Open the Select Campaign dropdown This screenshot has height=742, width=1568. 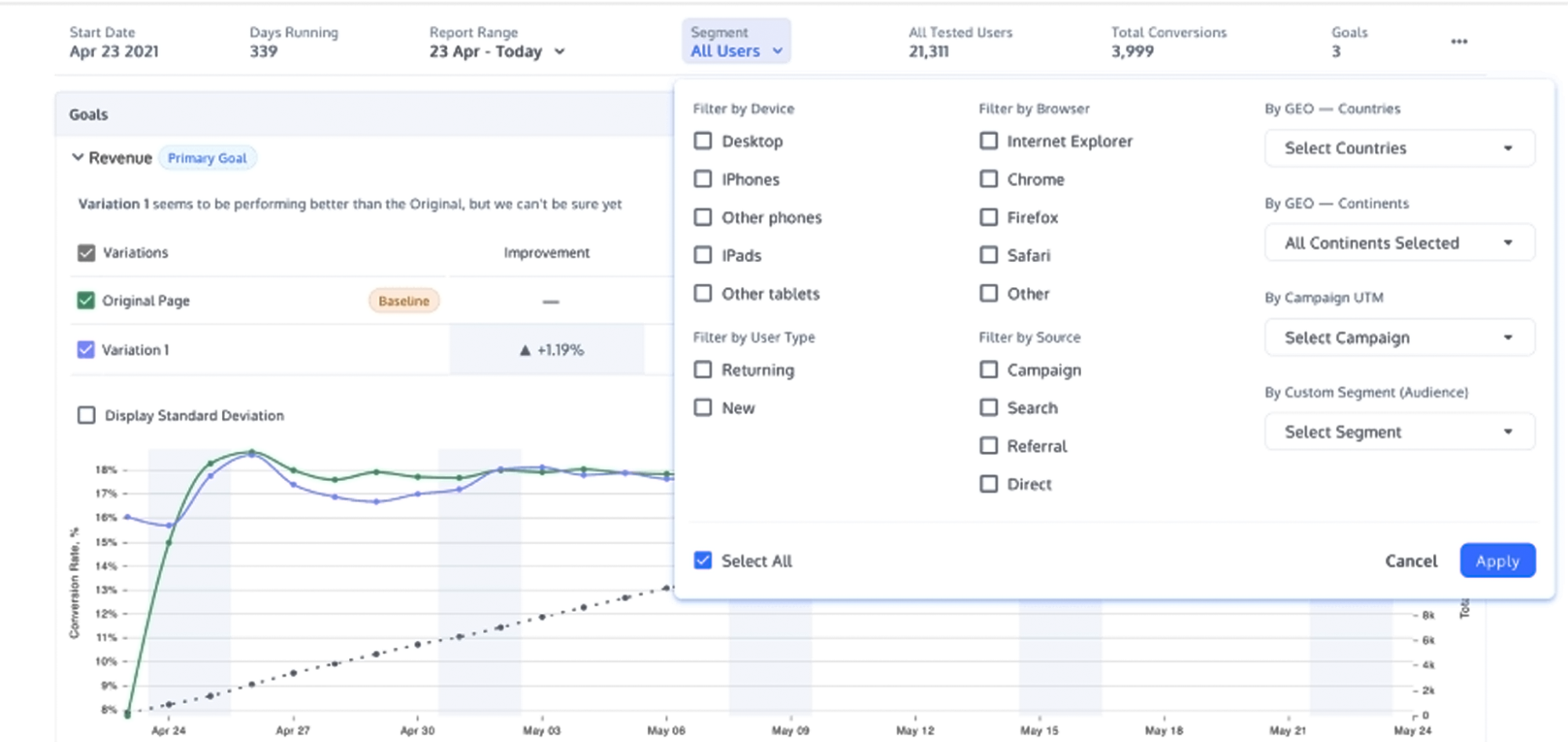1399,337
